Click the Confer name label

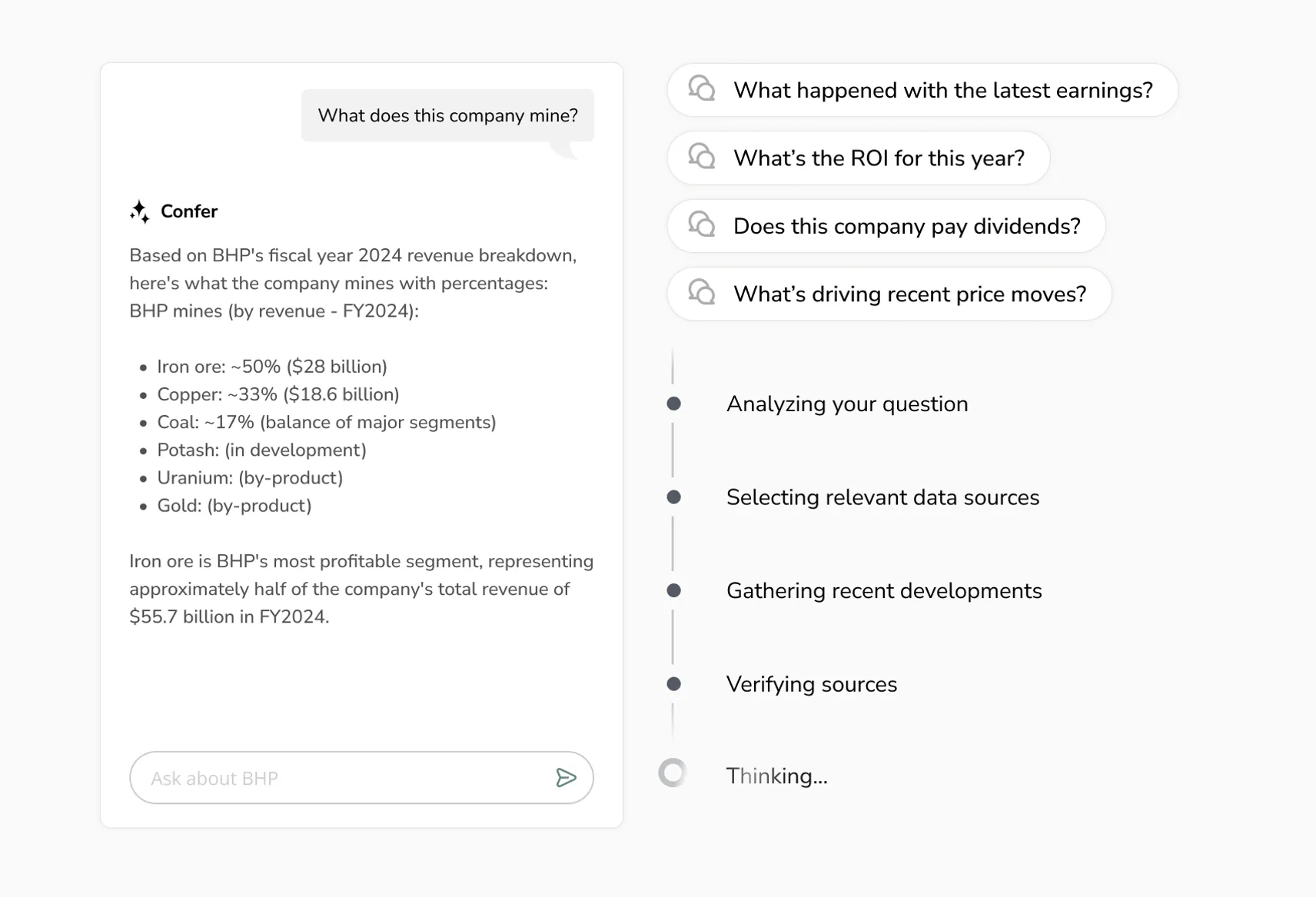pyautogui.click(x=188, y=211)
